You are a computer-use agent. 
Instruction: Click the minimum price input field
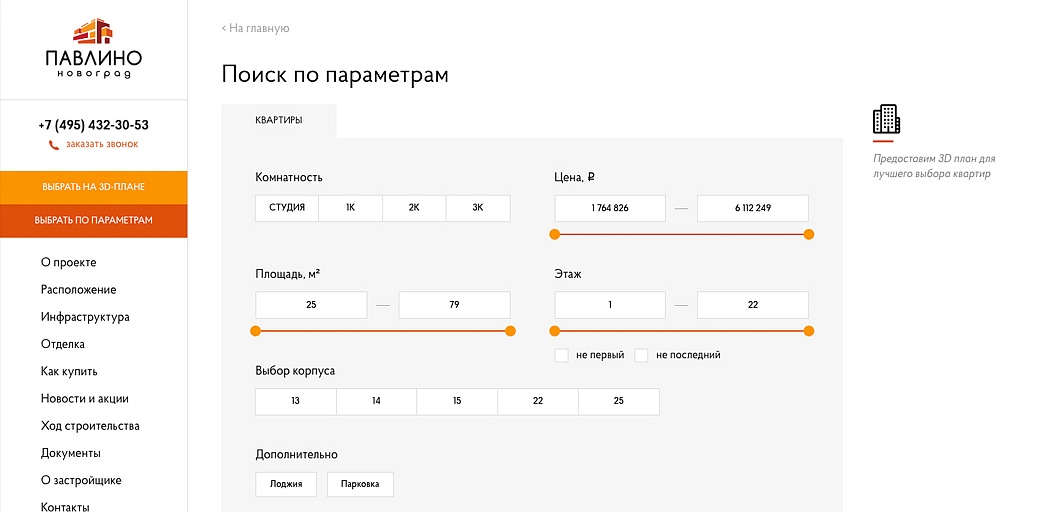click(610, 208)
